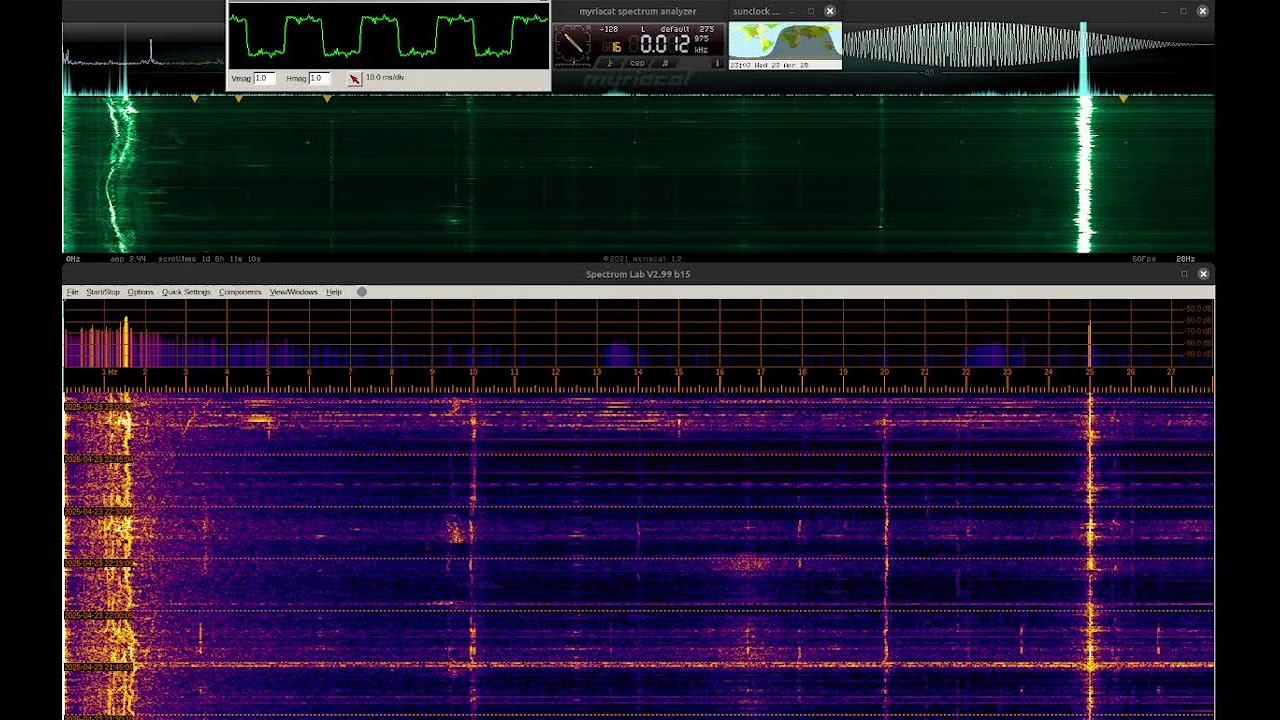Click the gray status indicator beside Help
This screenshot has height=720, width=1280.
362,292
